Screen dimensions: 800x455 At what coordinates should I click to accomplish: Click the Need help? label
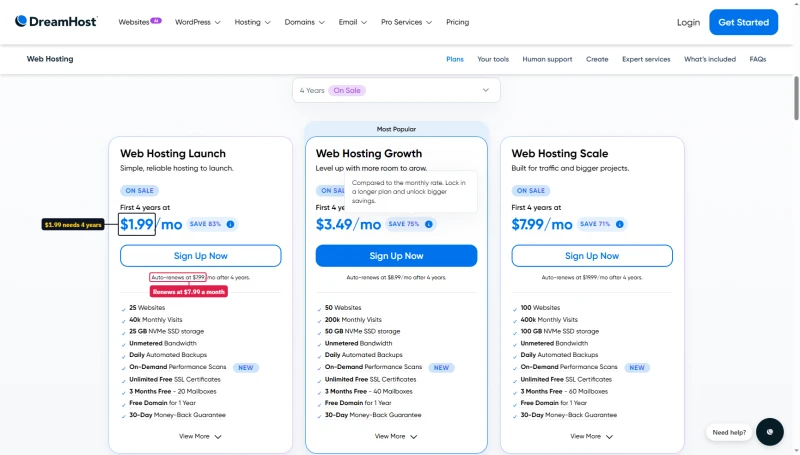coord(729,432)
